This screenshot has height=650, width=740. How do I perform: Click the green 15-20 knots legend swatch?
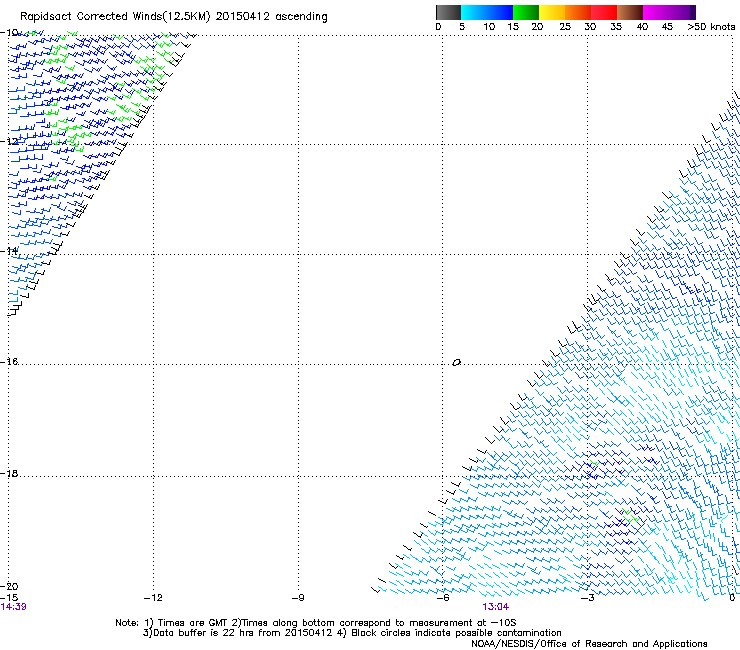tap(526, 12)
